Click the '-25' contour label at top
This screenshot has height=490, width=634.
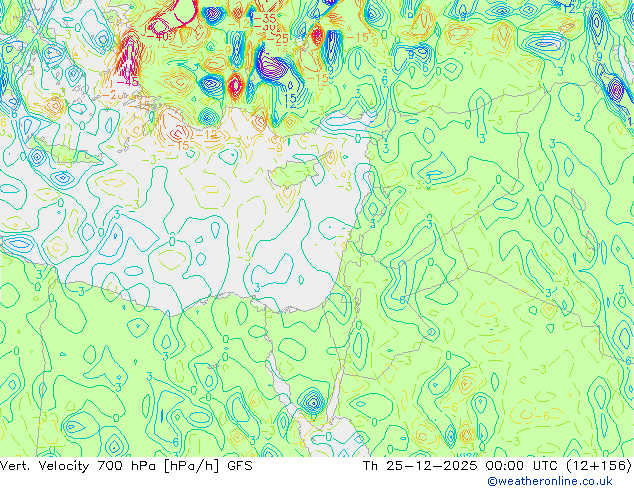pos(277,39)
